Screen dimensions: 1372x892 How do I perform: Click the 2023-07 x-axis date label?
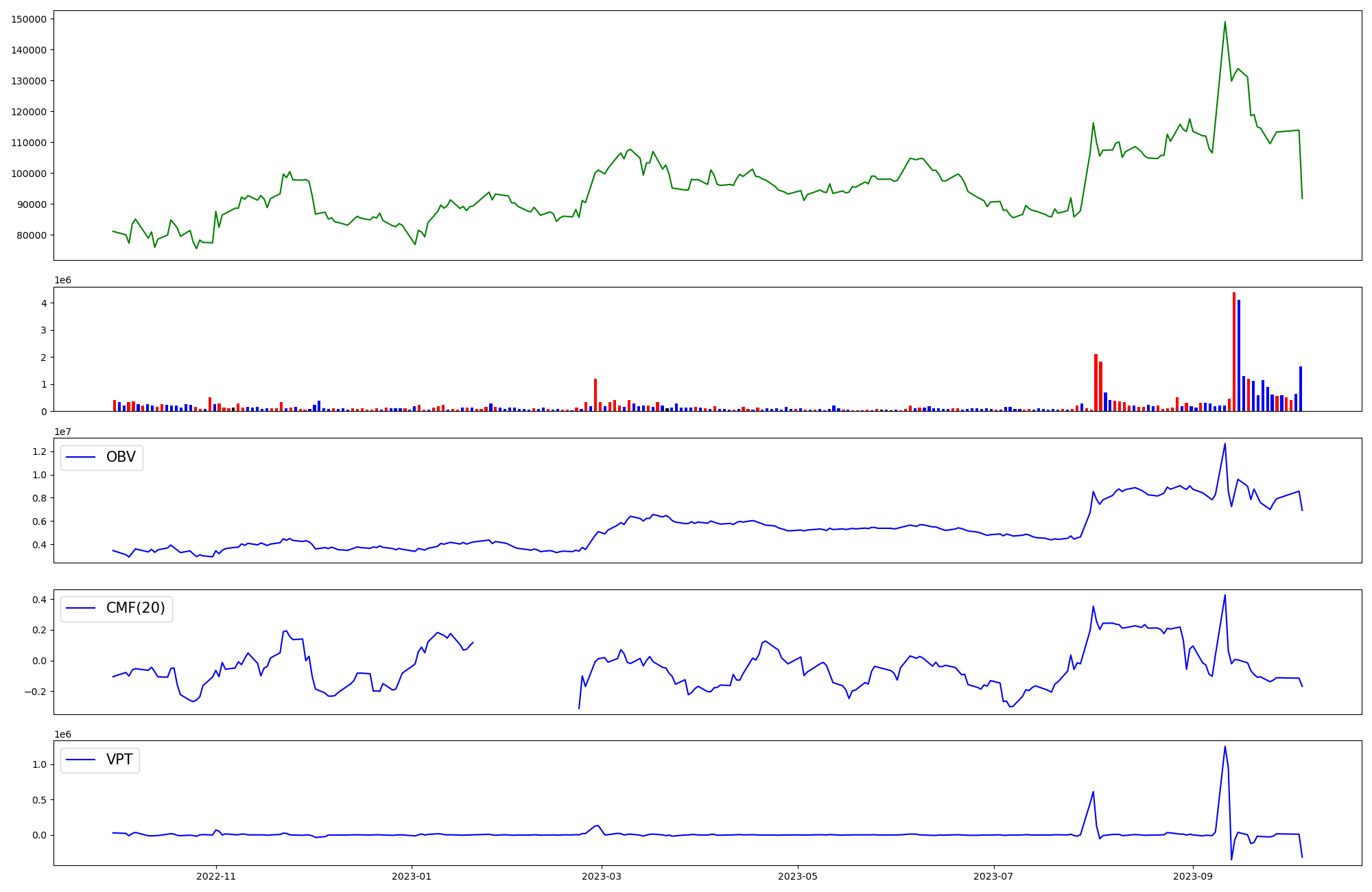pos(994,876)
